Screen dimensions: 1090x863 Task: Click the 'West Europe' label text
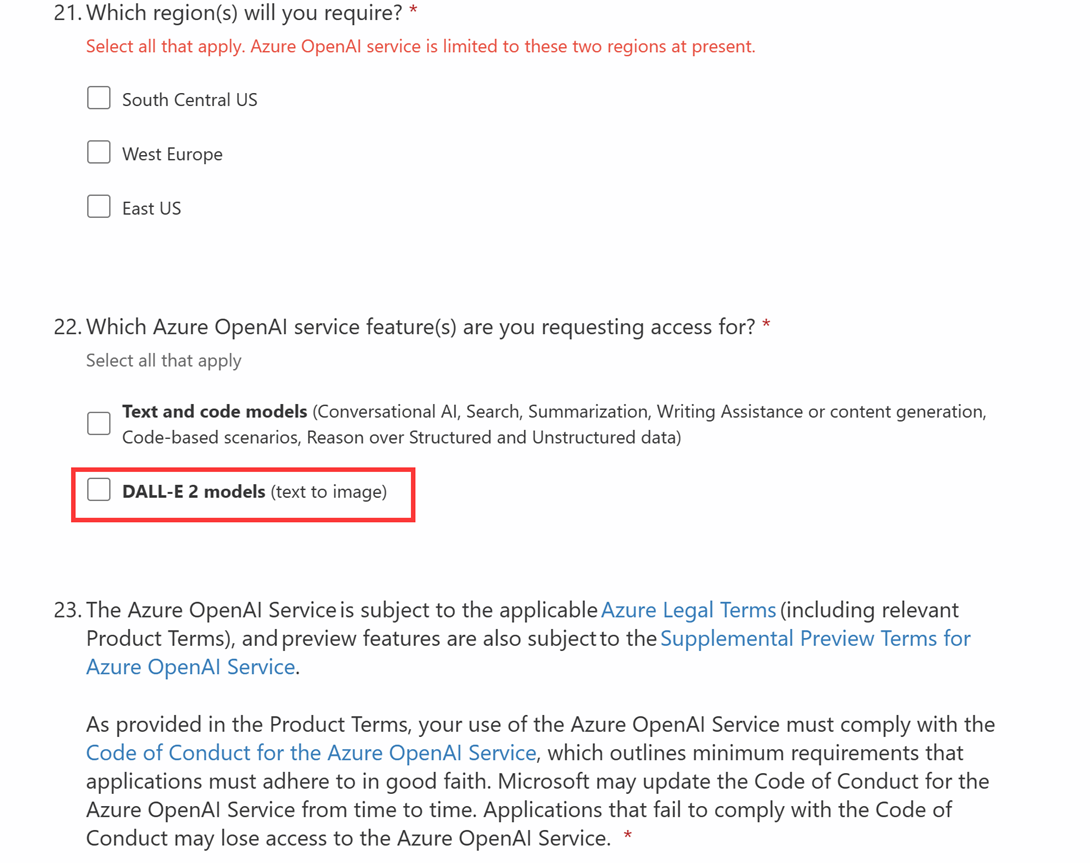(x=172, y=154)
